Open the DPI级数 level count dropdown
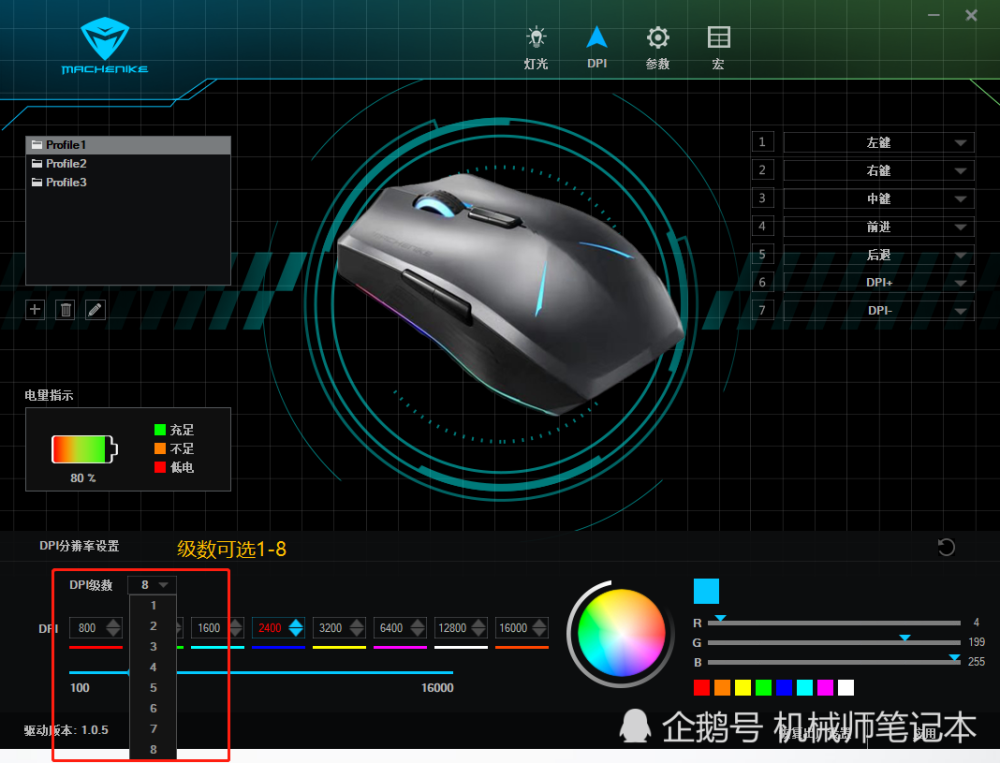The height and width of the screenshot is (763, 1000). tap(152, 585)
